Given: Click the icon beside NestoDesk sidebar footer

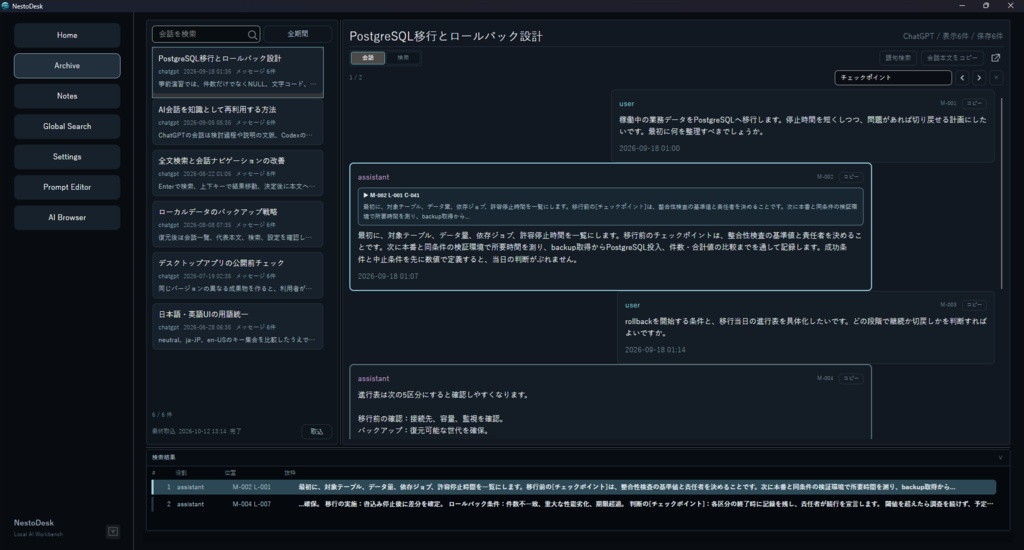Looking at the screenshot, I should point(113,532).
